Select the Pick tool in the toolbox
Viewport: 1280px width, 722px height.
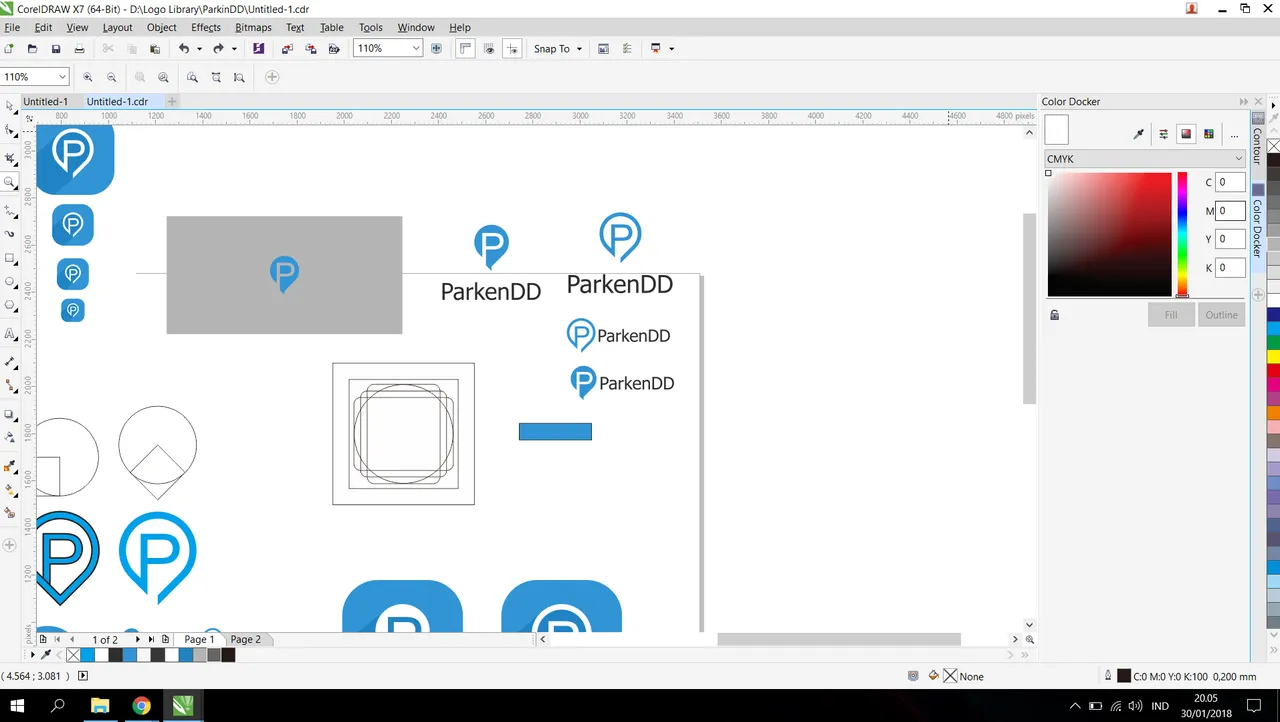point(10,105)
